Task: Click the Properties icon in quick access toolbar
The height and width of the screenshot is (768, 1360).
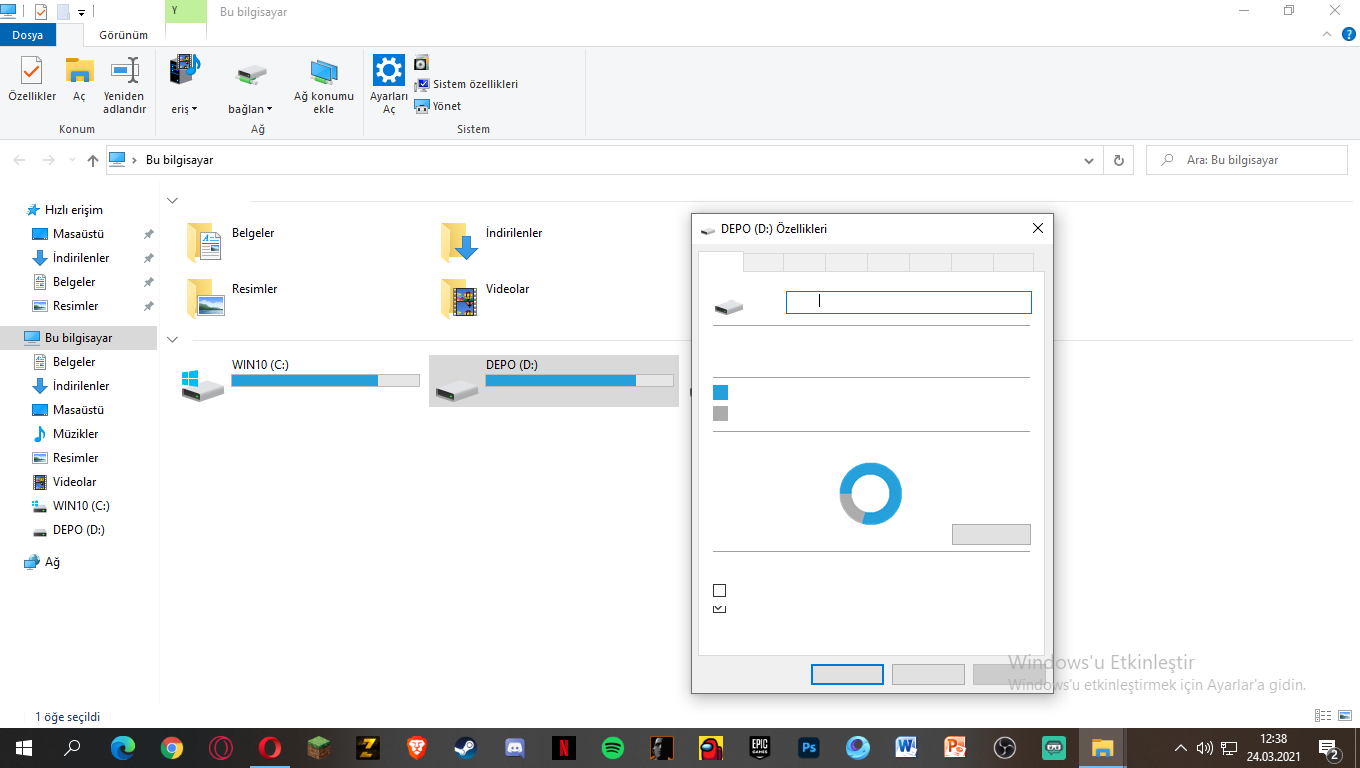Action: coord(40,12)
